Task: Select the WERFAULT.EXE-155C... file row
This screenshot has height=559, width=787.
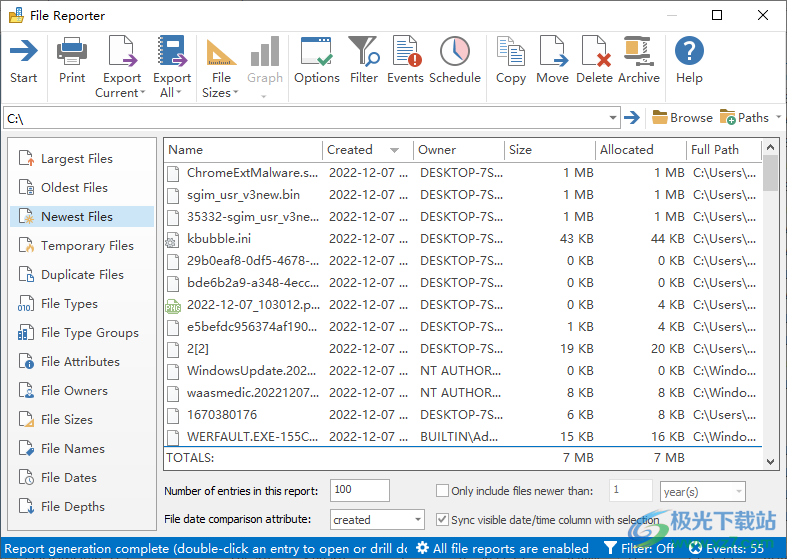Action: [463, 437]
